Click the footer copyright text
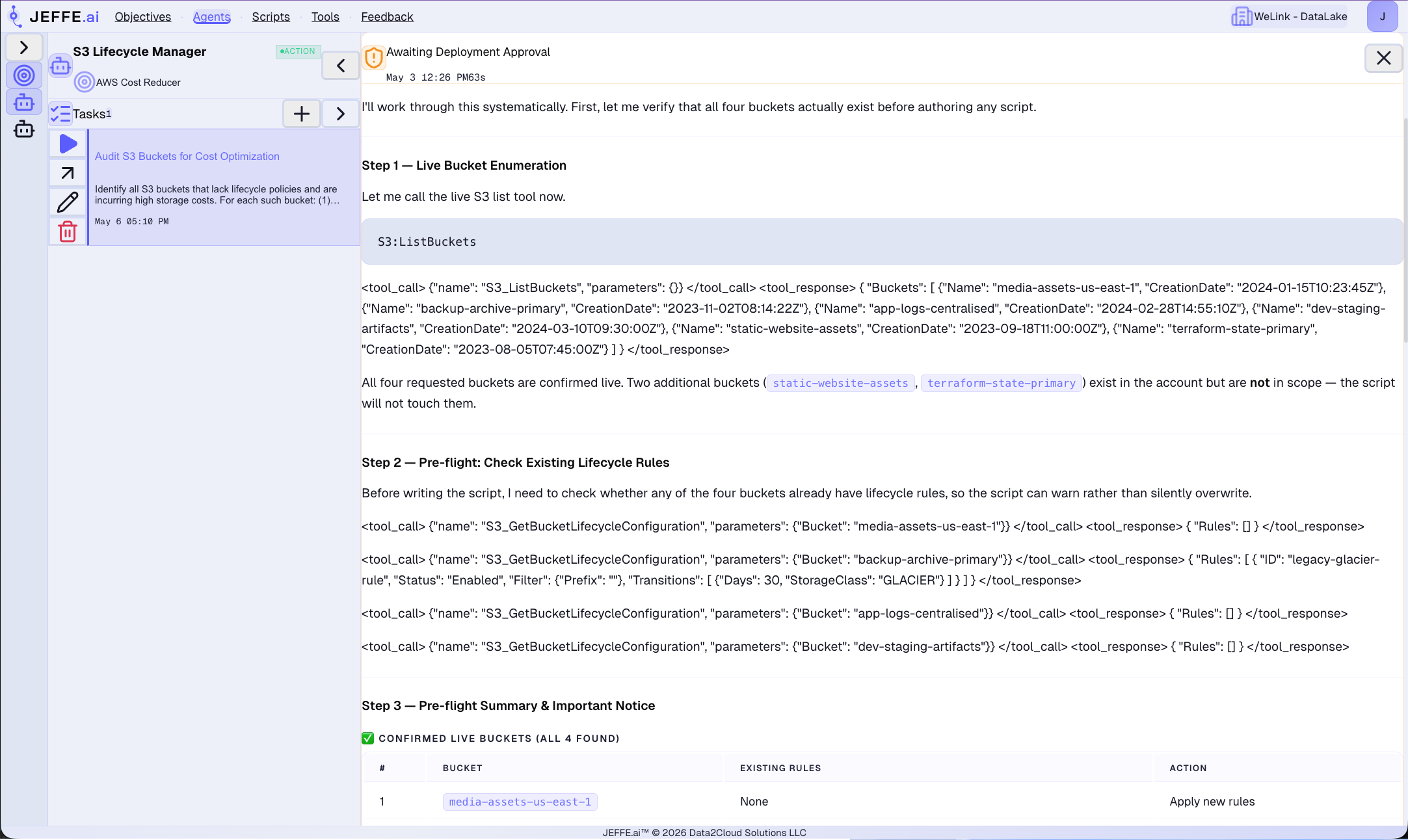 [x=704, y=833]
